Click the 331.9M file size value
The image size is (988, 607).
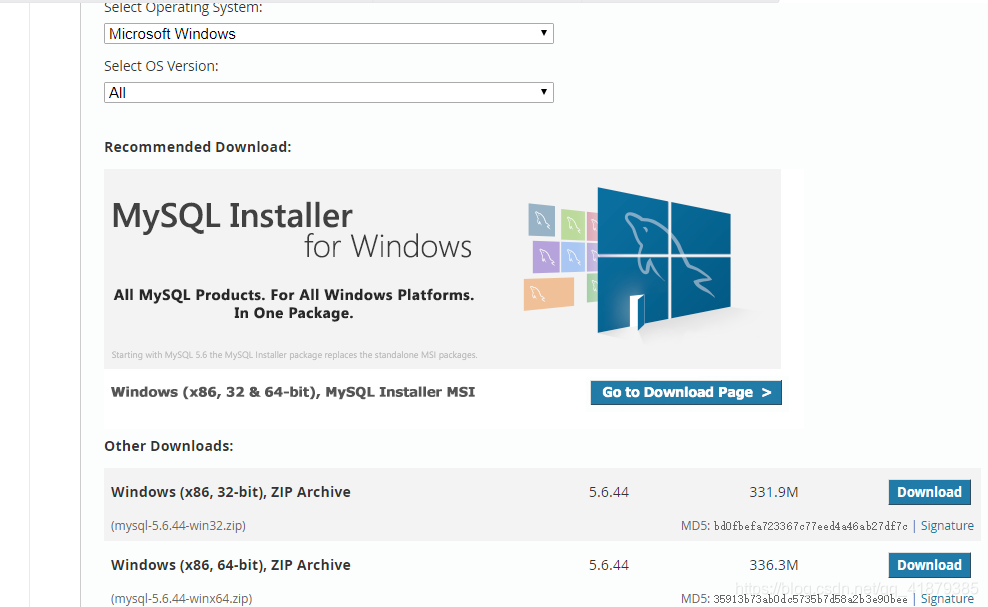(x=774, y=492)
